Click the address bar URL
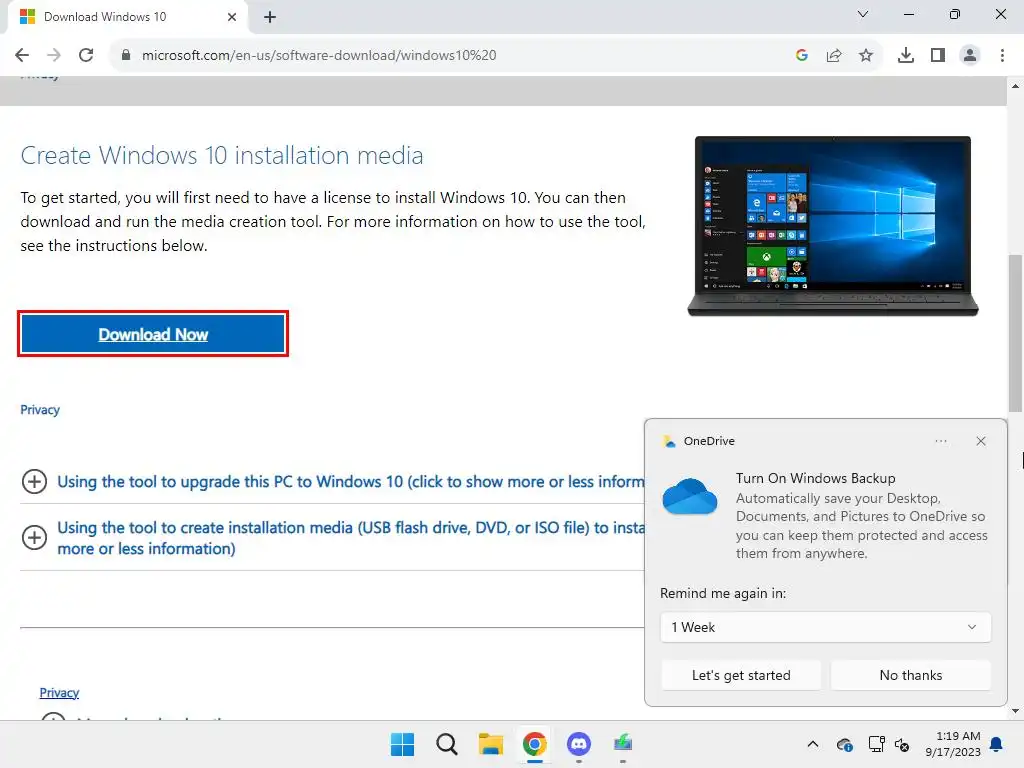The height and width of the screenshot is (768, 1024). coord(319,55)
